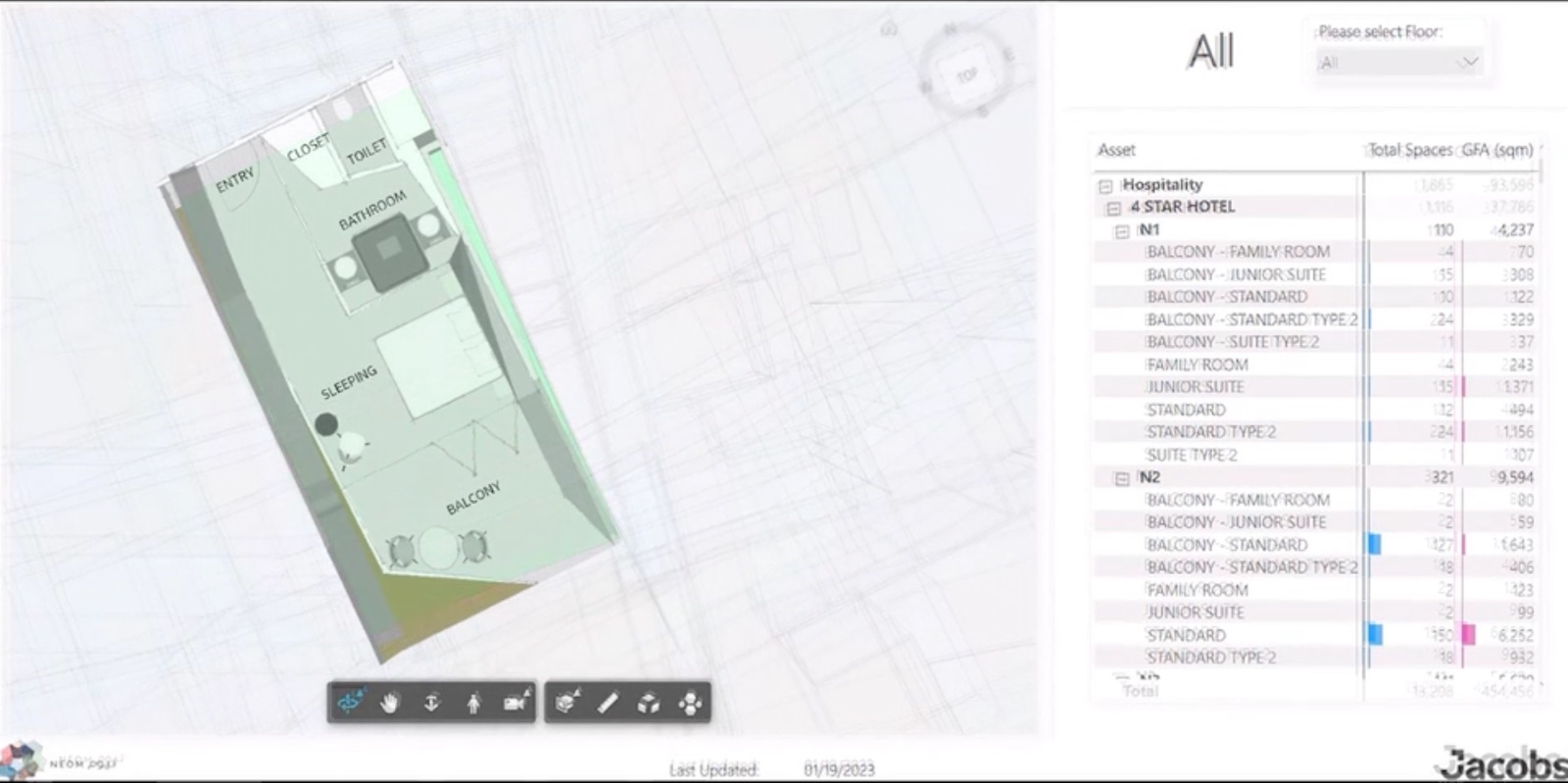The image size is (1568, 783).
Task: Collapse the N1 group
Action: click(1122, 231)
